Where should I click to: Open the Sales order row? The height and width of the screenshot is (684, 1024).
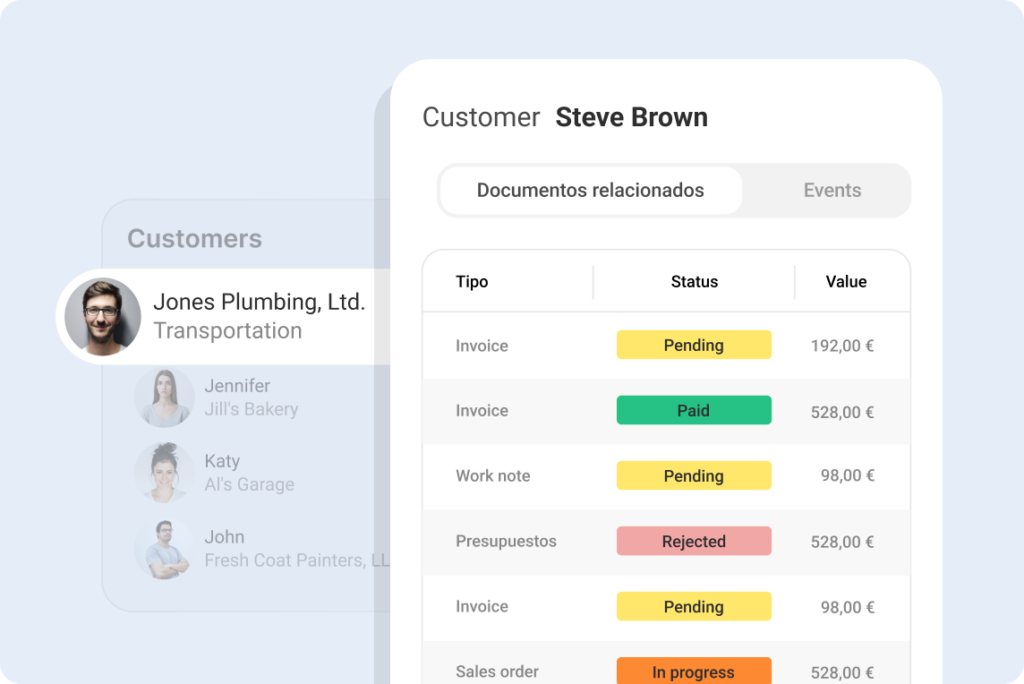pos(497,672)
